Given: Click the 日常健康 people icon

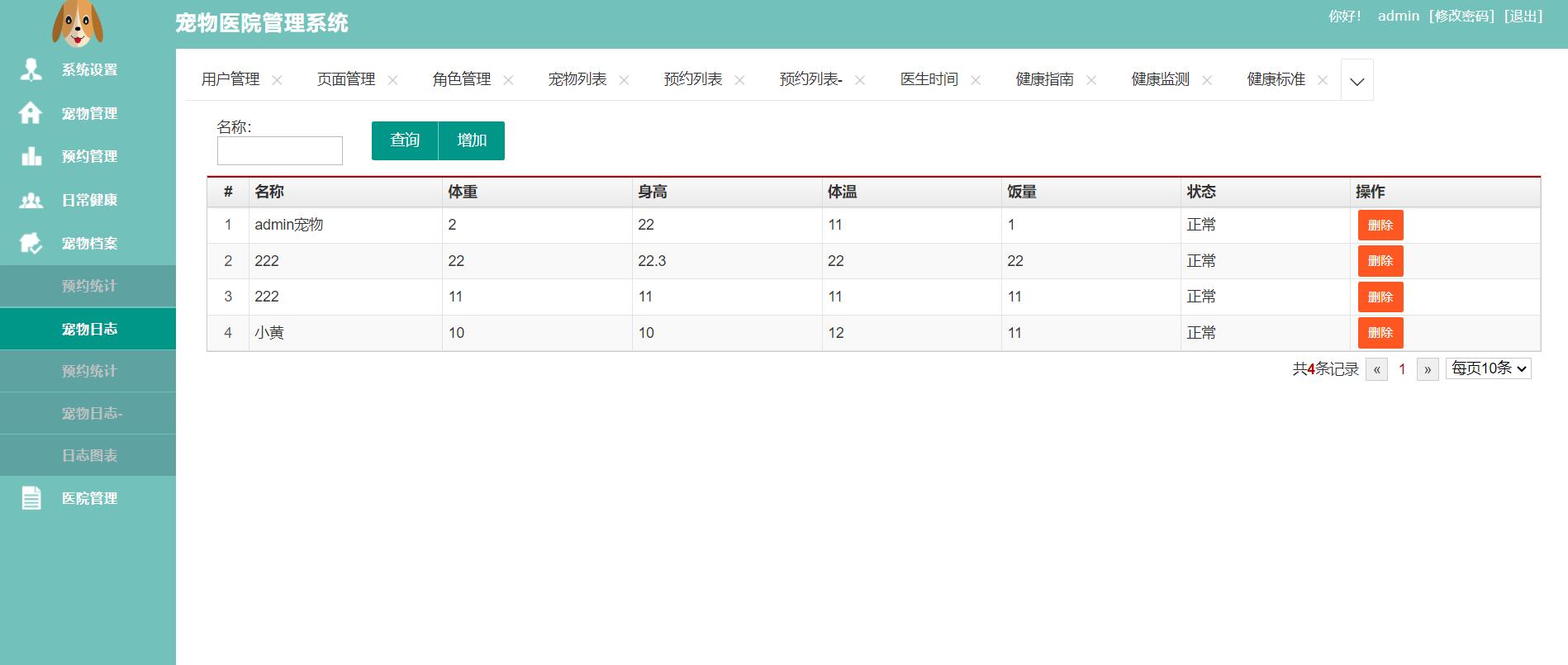Looking at the screenshot, I should click(31, 200).
